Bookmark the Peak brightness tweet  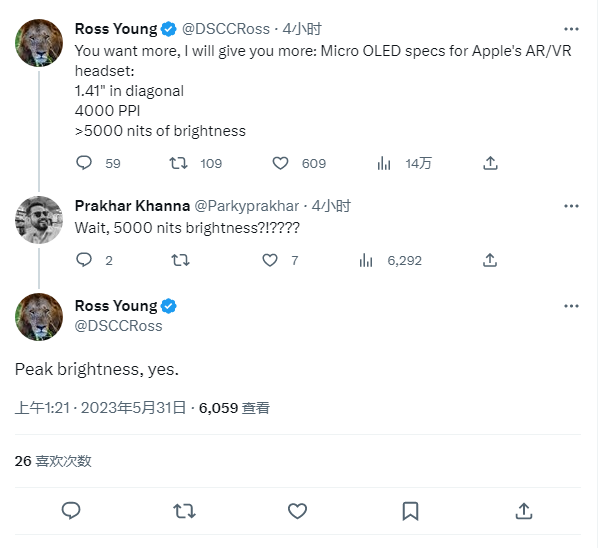tap(410, 511)
